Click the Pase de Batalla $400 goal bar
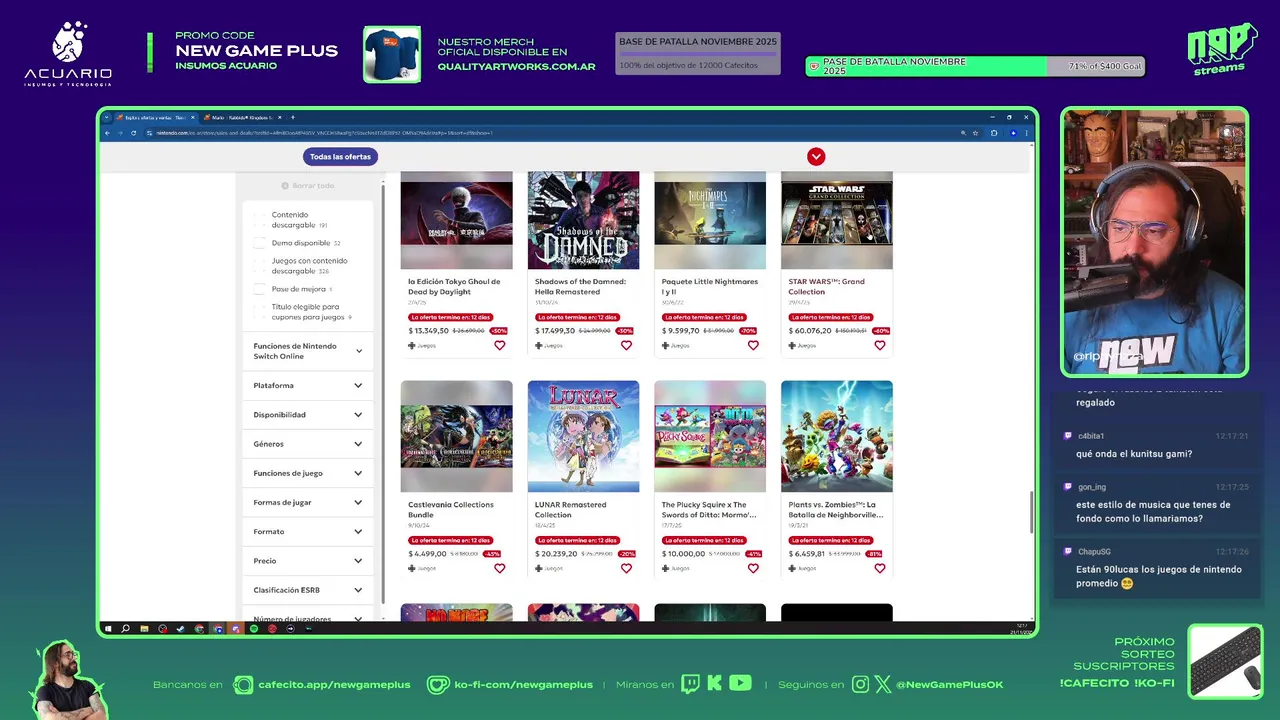Image resolution: width=1280 pixels, height=720 pixels. 975,66
